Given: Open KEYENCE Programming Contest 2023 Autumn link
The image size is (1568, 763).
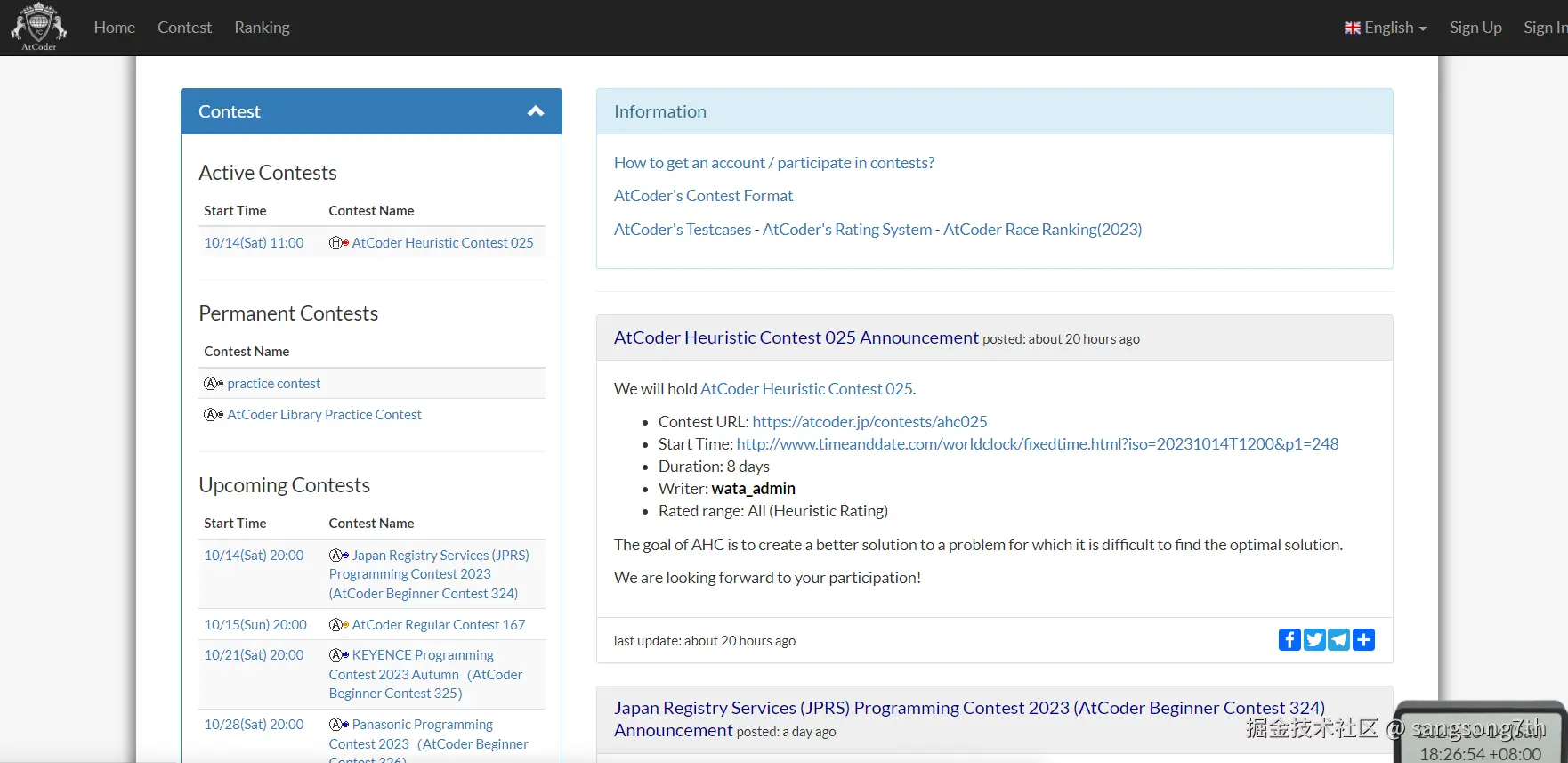Looking at the screenshot, I should point(425,674).
